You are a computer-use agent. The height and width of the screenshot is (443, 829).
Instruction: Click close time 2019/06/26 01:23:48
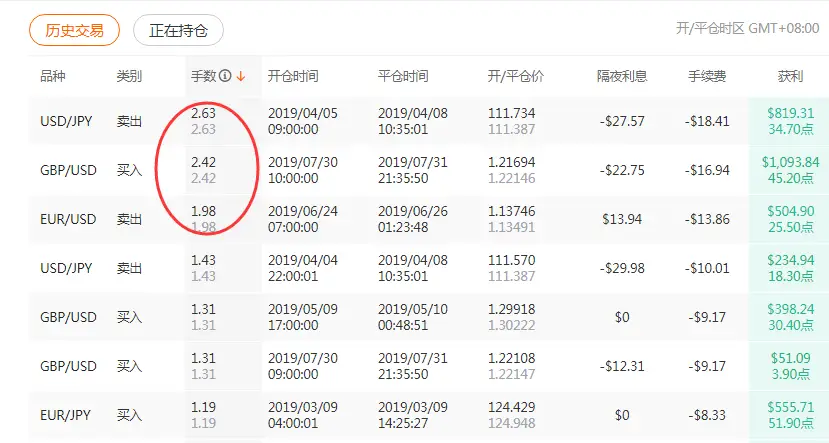click(x=412, y=219)
